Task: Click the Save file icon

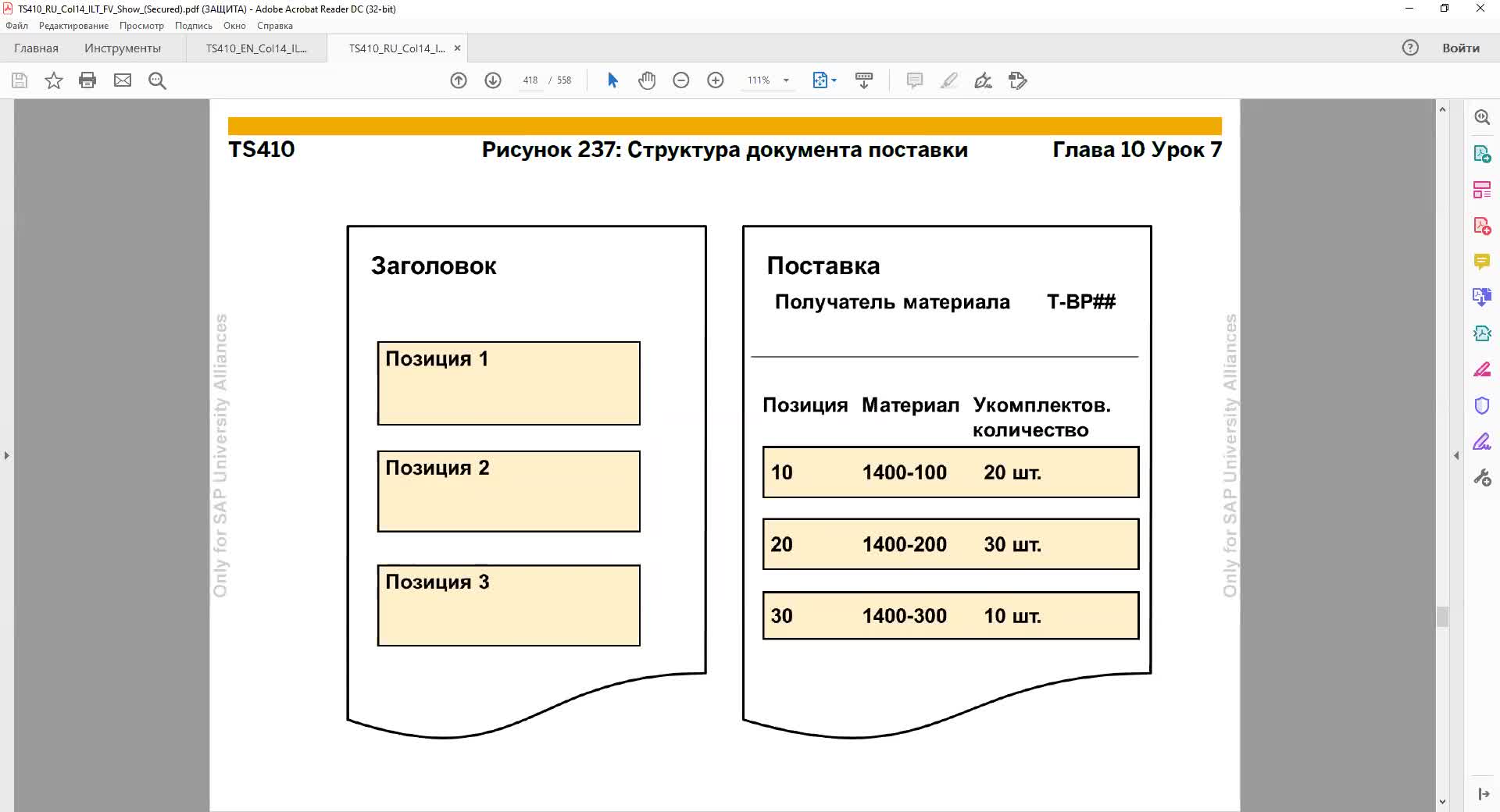Action: pyautogui.click(x=20, y=80)
